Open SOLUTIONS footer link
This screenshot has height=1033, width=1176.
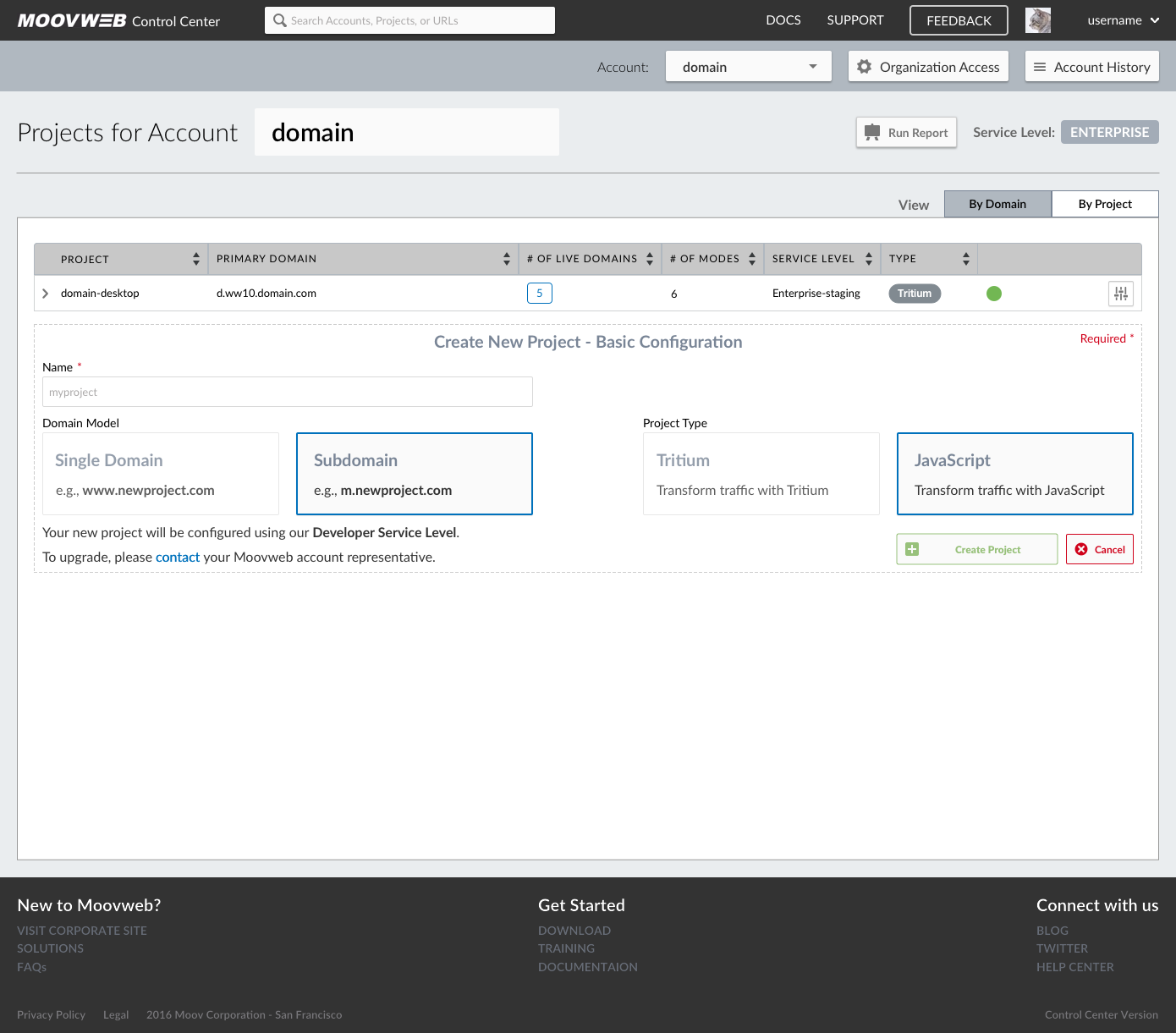tap(51, 948)
